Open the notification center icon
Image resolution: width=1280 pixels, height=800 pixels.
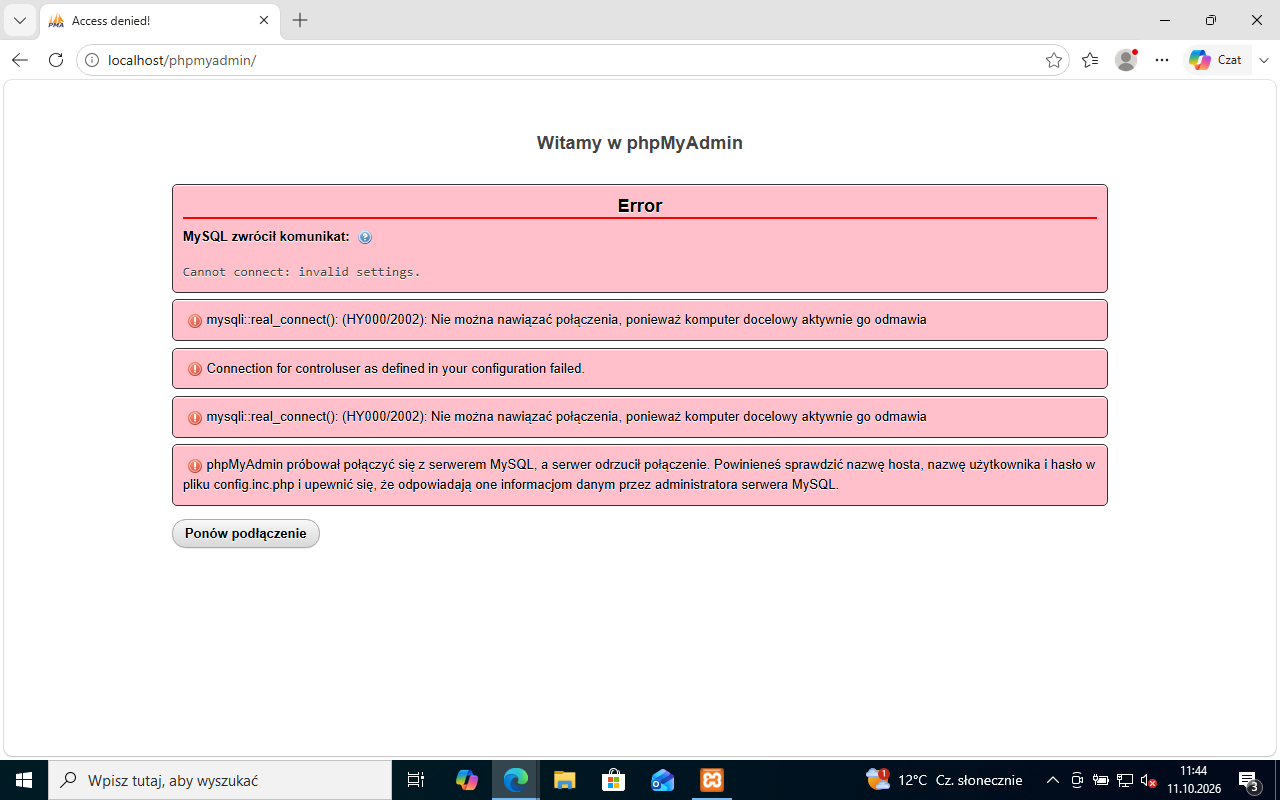[x=1250, y=780]
